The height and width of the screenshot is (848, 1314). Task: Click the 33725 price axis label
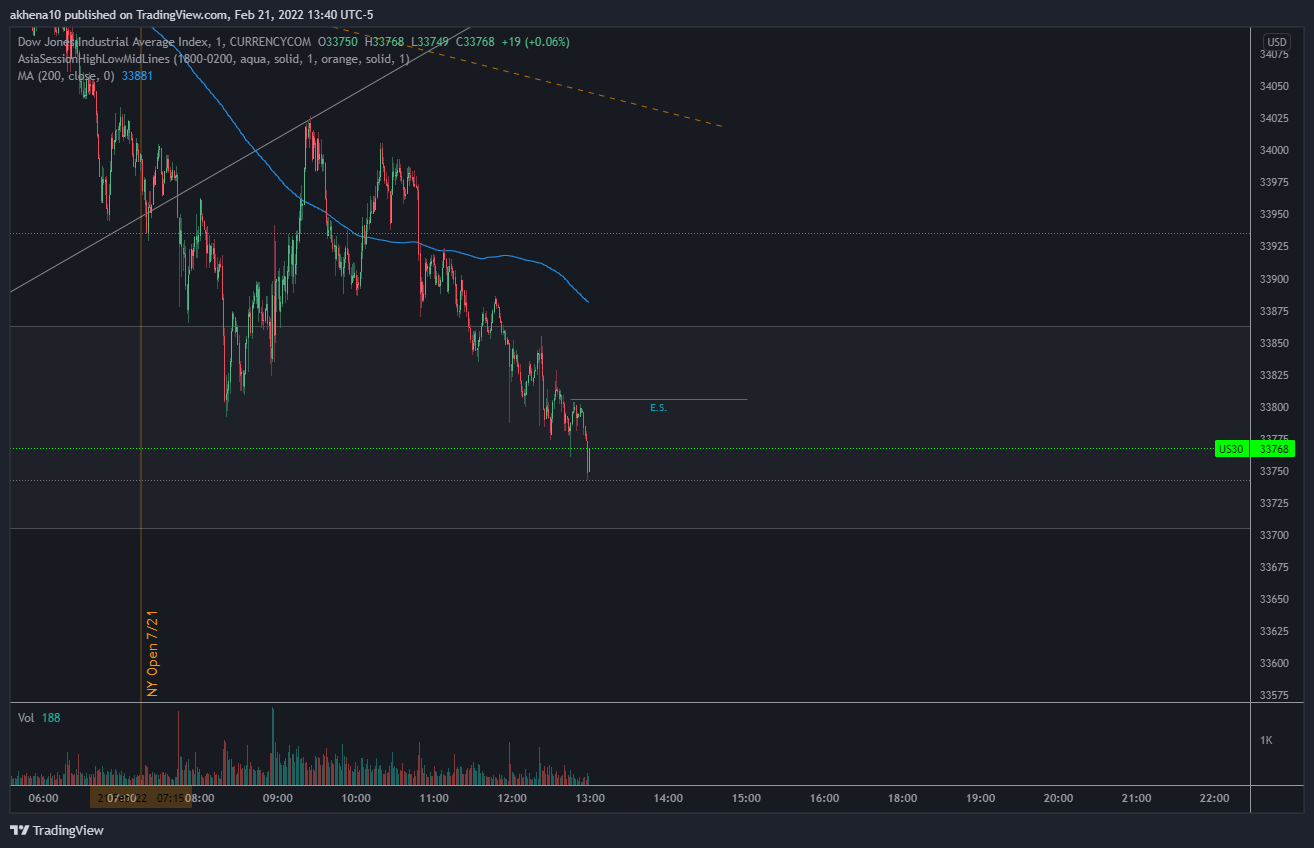pyautogui.click(x=1273, y=503)
